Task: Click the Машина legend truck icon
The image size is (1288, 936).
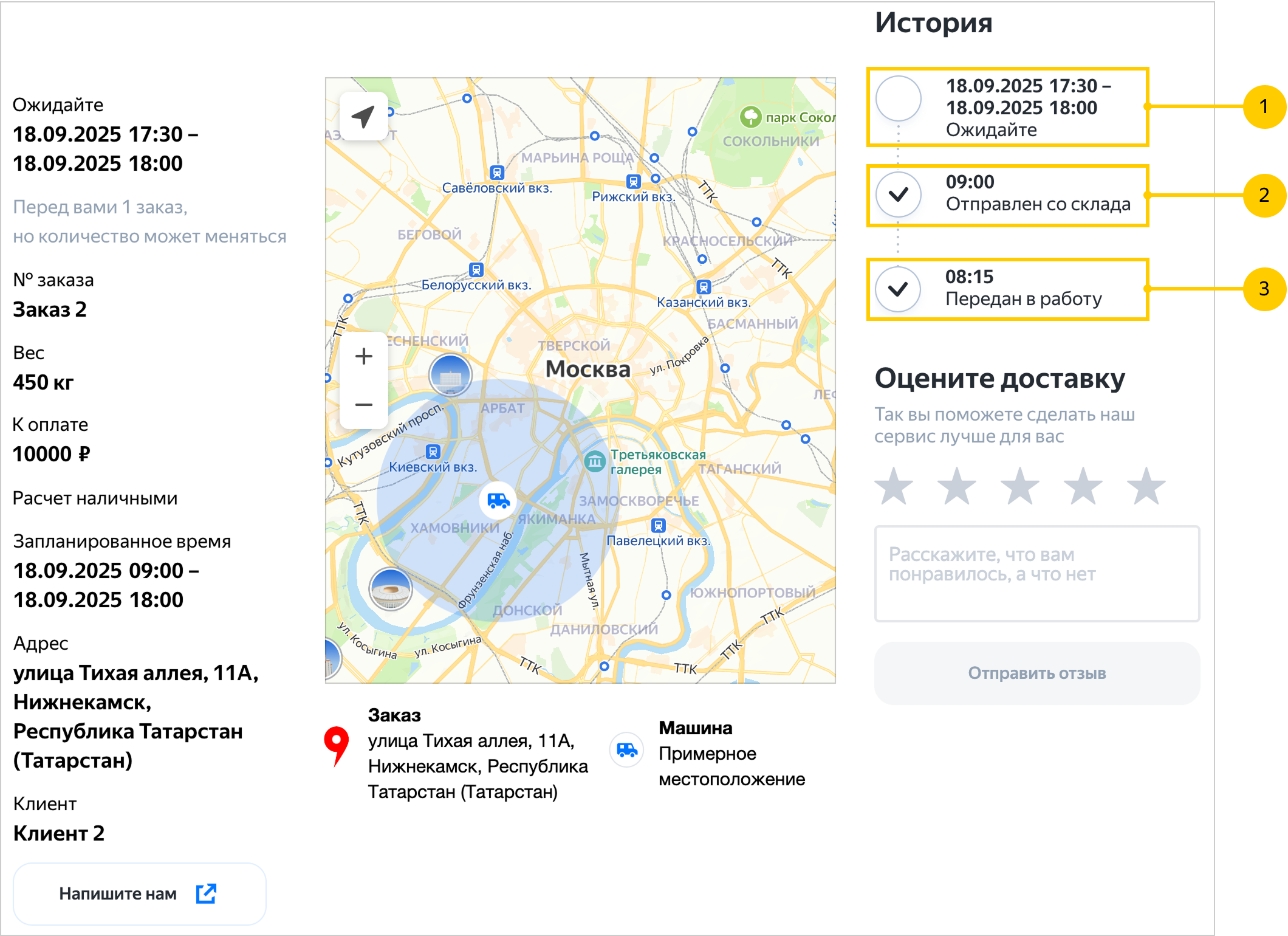Action: click(626, 751)
